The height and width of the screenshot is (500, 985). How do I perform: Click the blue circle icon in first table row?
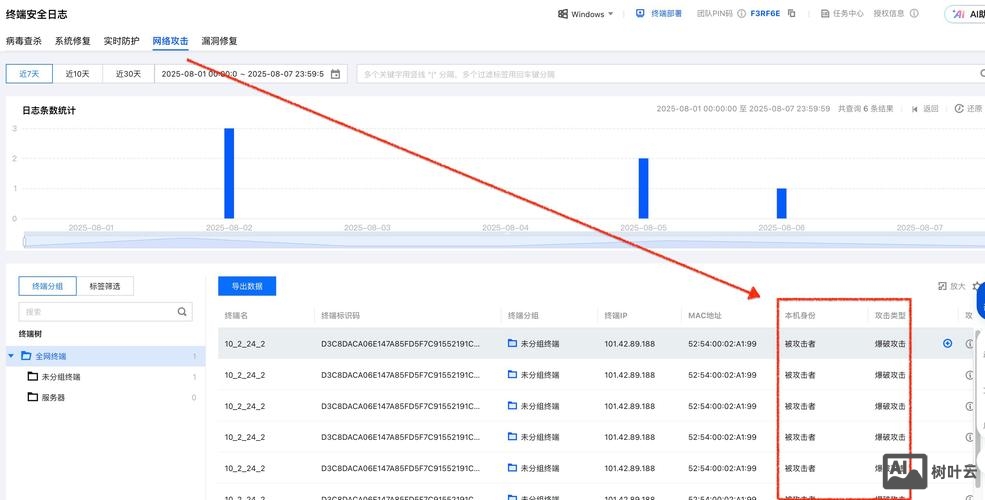point(947,344)
